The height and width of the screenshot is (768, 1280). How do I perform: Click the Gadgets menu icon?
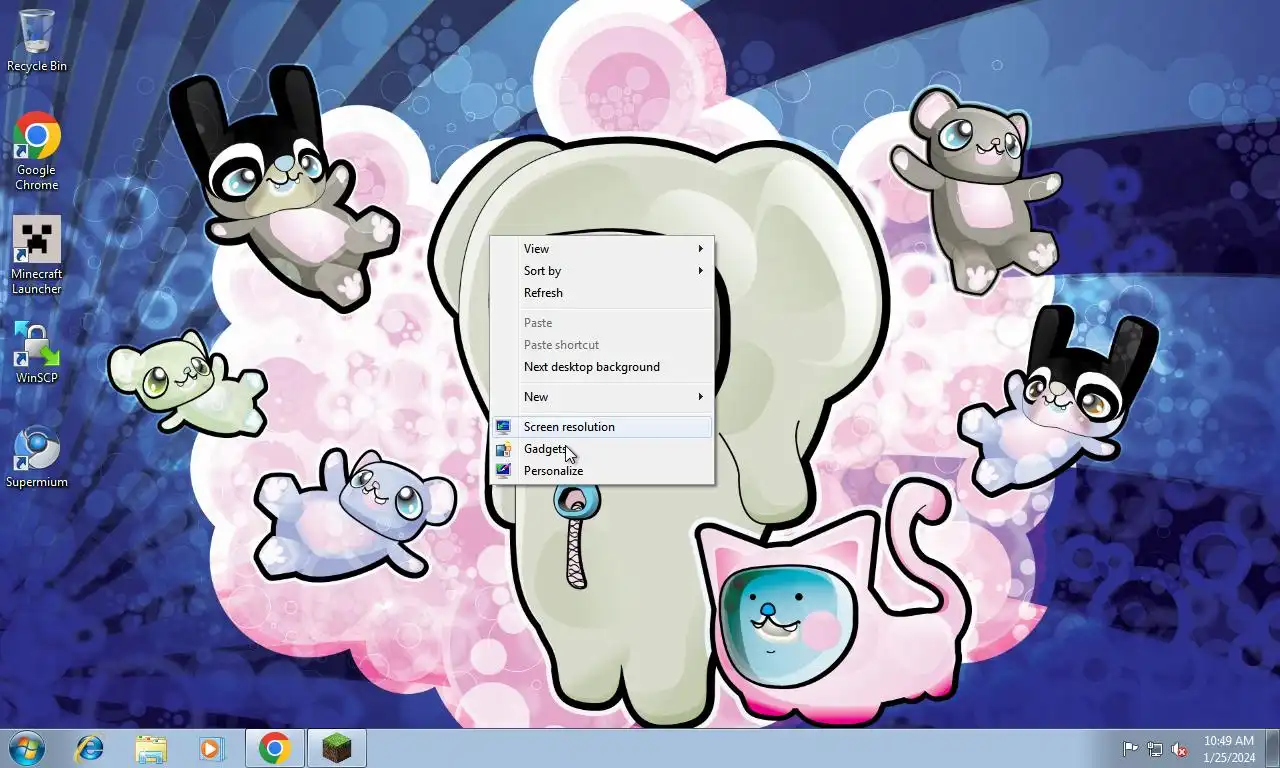pyautogui.click(x=504, y=449)
